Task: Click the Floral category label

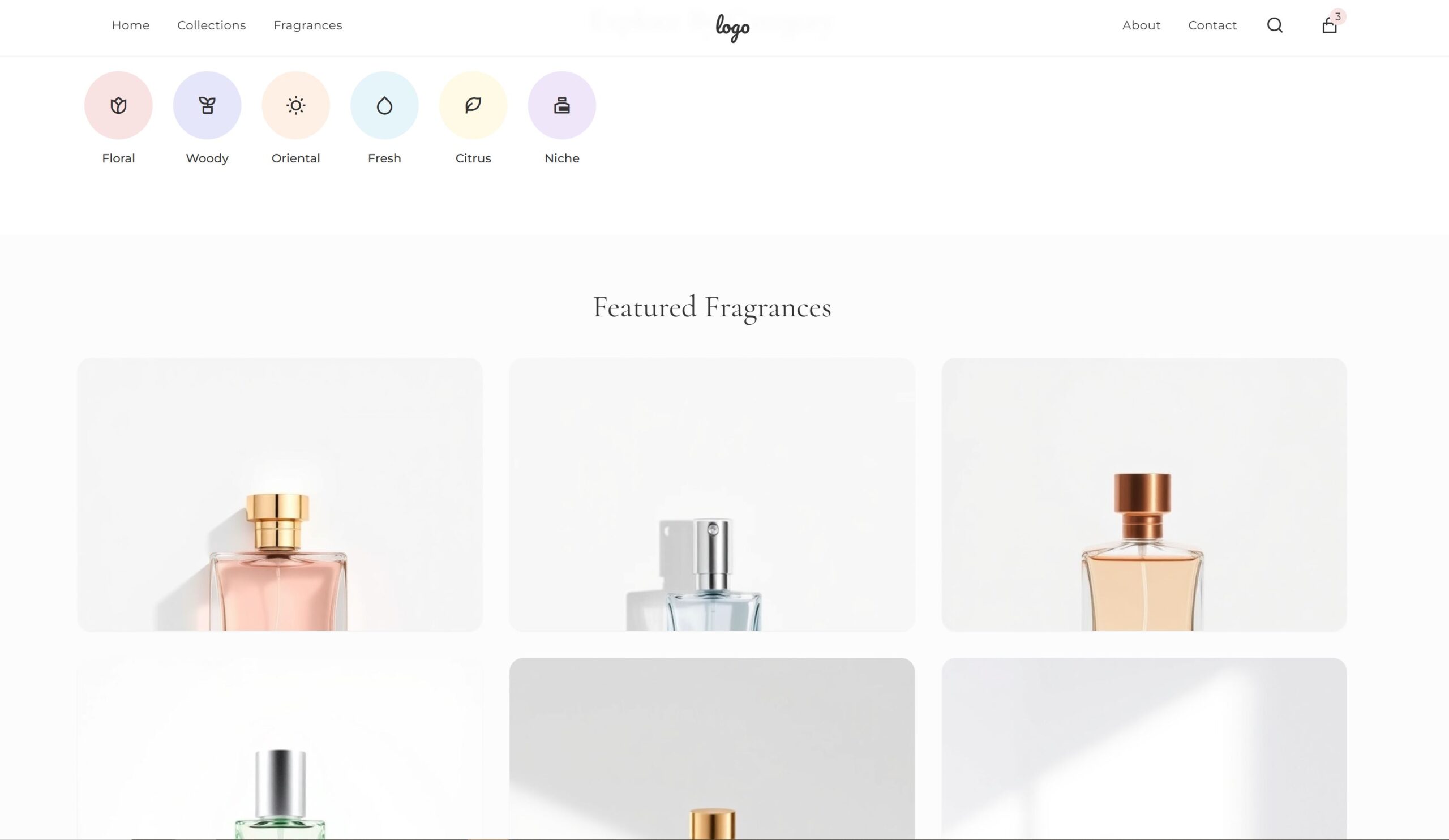Action: point(118,158)
